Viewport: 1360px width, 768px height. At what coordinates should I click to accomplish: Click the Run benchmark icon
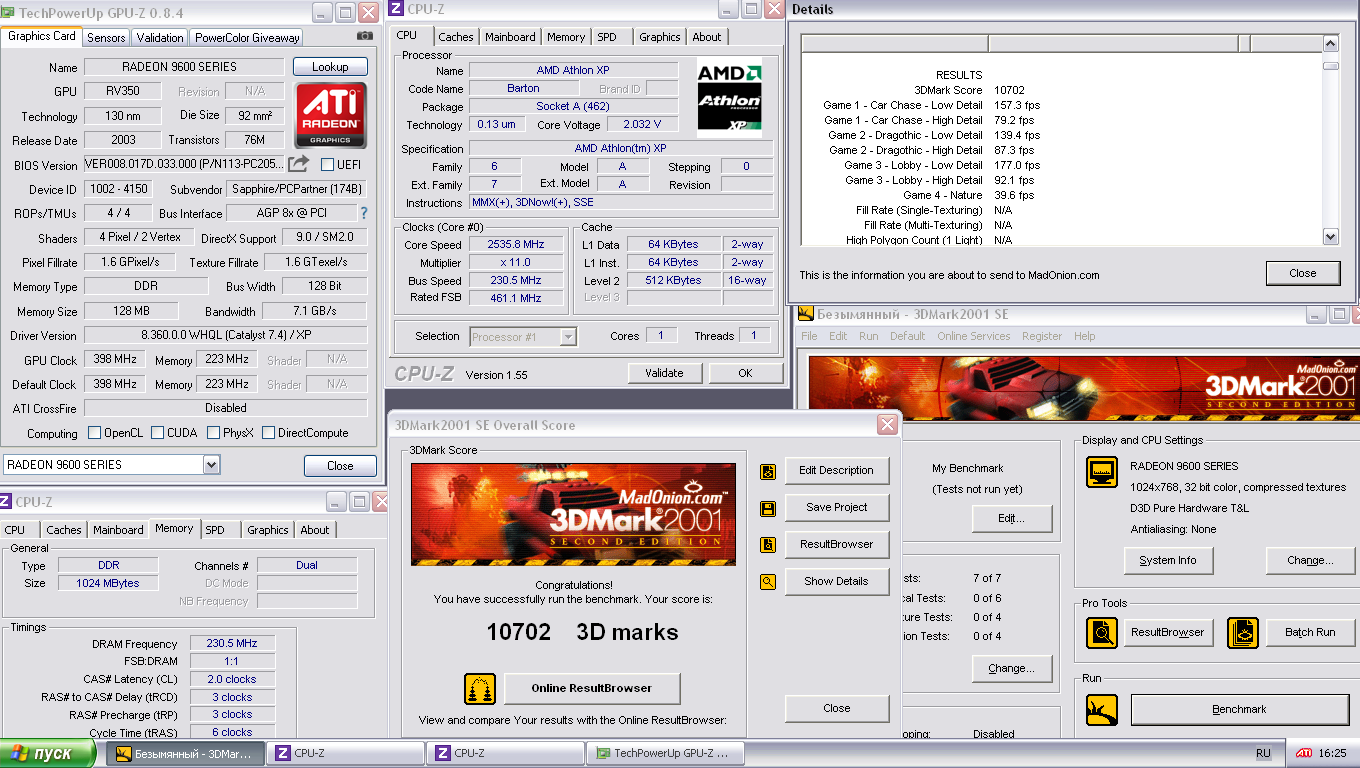coord(1102,710)
